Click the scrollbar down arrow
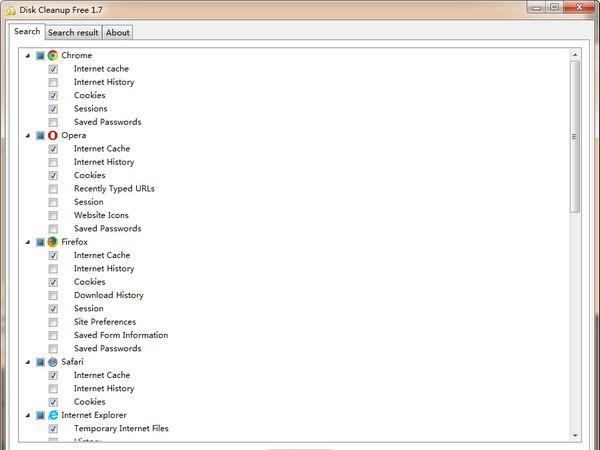The image size is (600, 450). coord(575,436)
